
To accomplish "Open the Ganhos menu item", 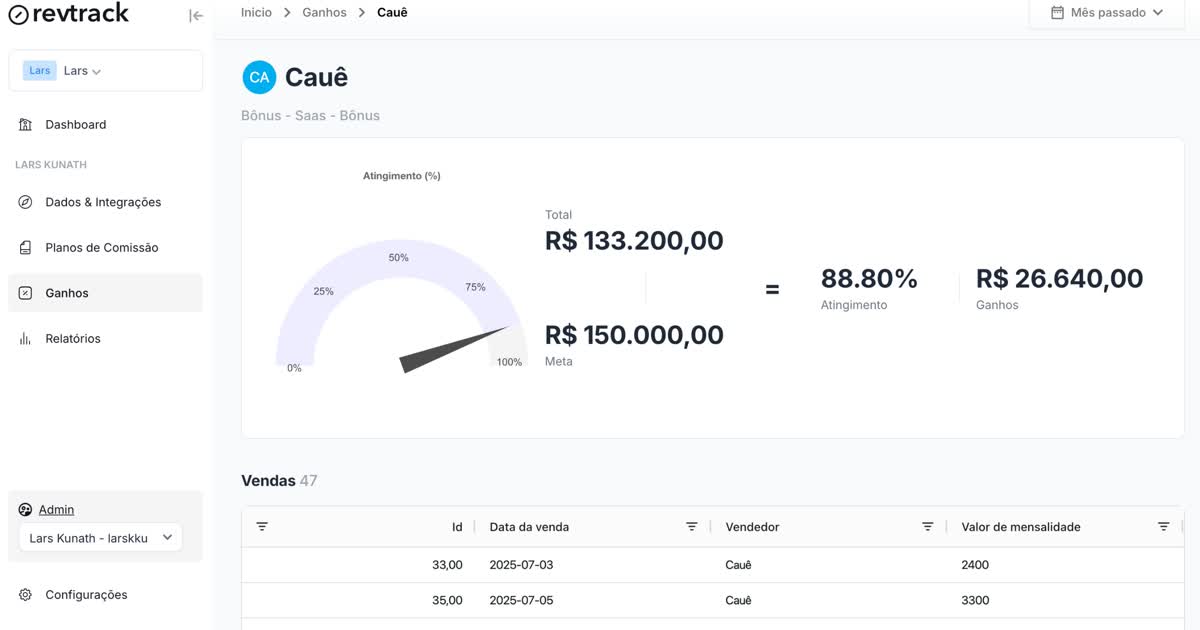I will pos(105,293).
